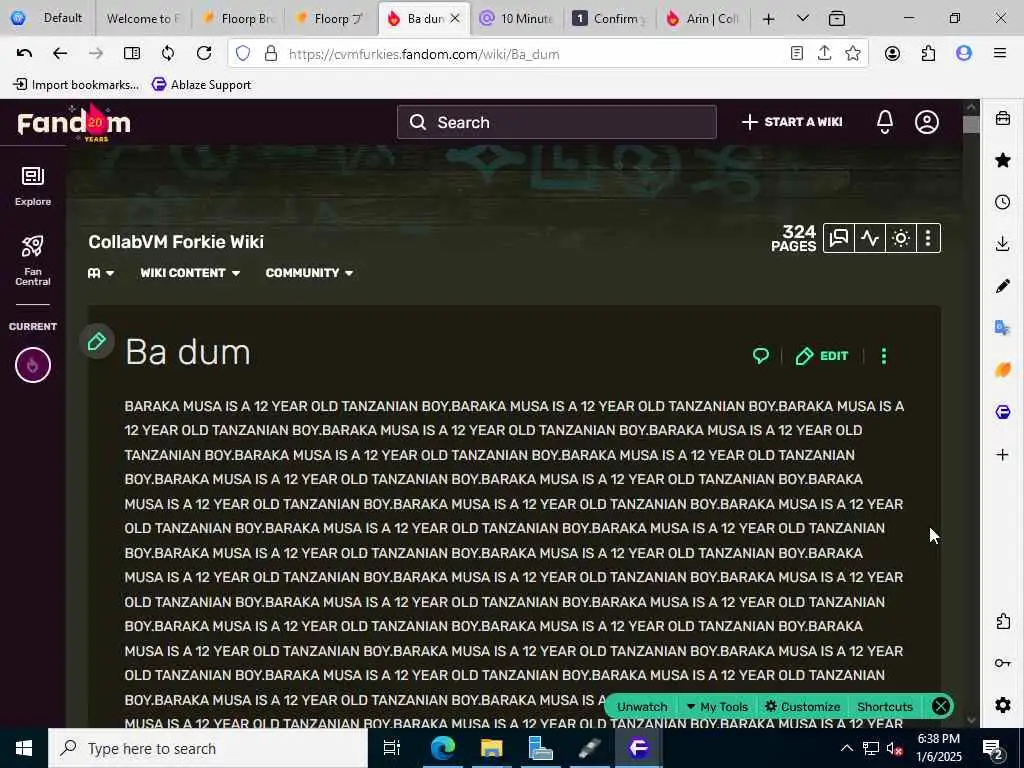Image resolution: width=1024 pixels, height=768 pixels.
Task: Edit the Ba dum page
Action: [x=822, y=356]
